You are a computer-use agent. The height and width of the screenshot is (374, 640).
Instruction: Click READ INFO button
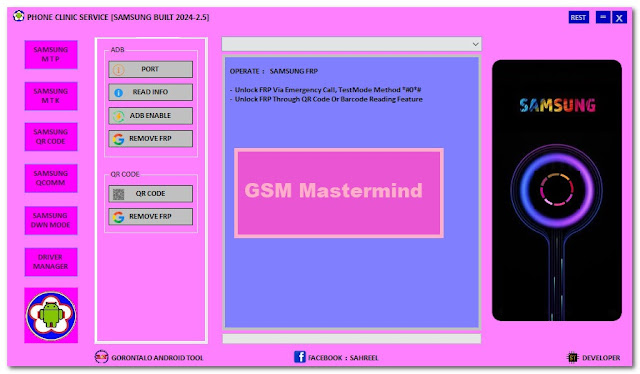point(151,92)
